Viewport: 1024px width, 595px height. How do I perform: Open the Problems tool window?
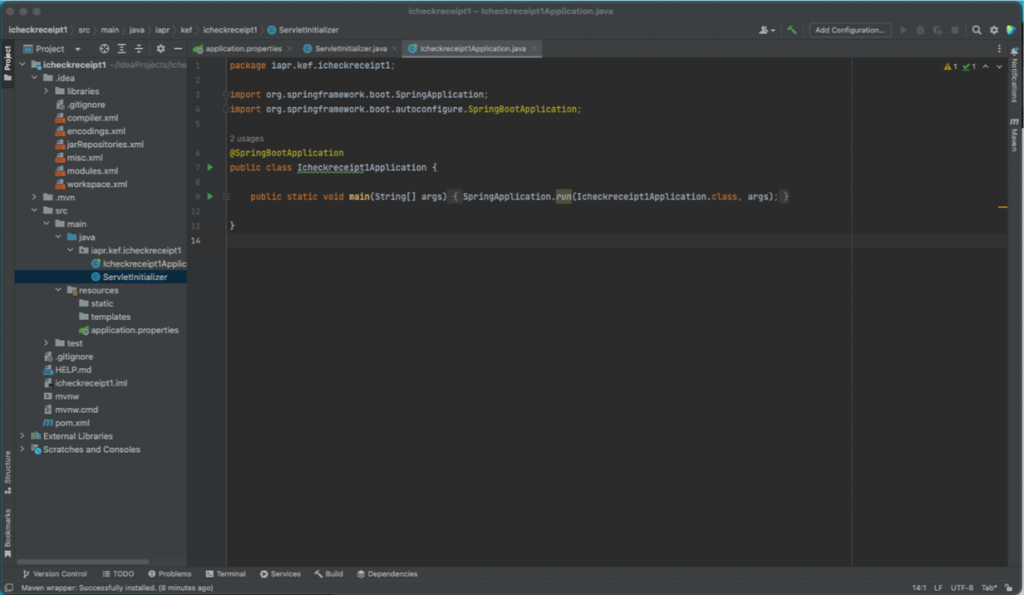[x=170, y=574]
